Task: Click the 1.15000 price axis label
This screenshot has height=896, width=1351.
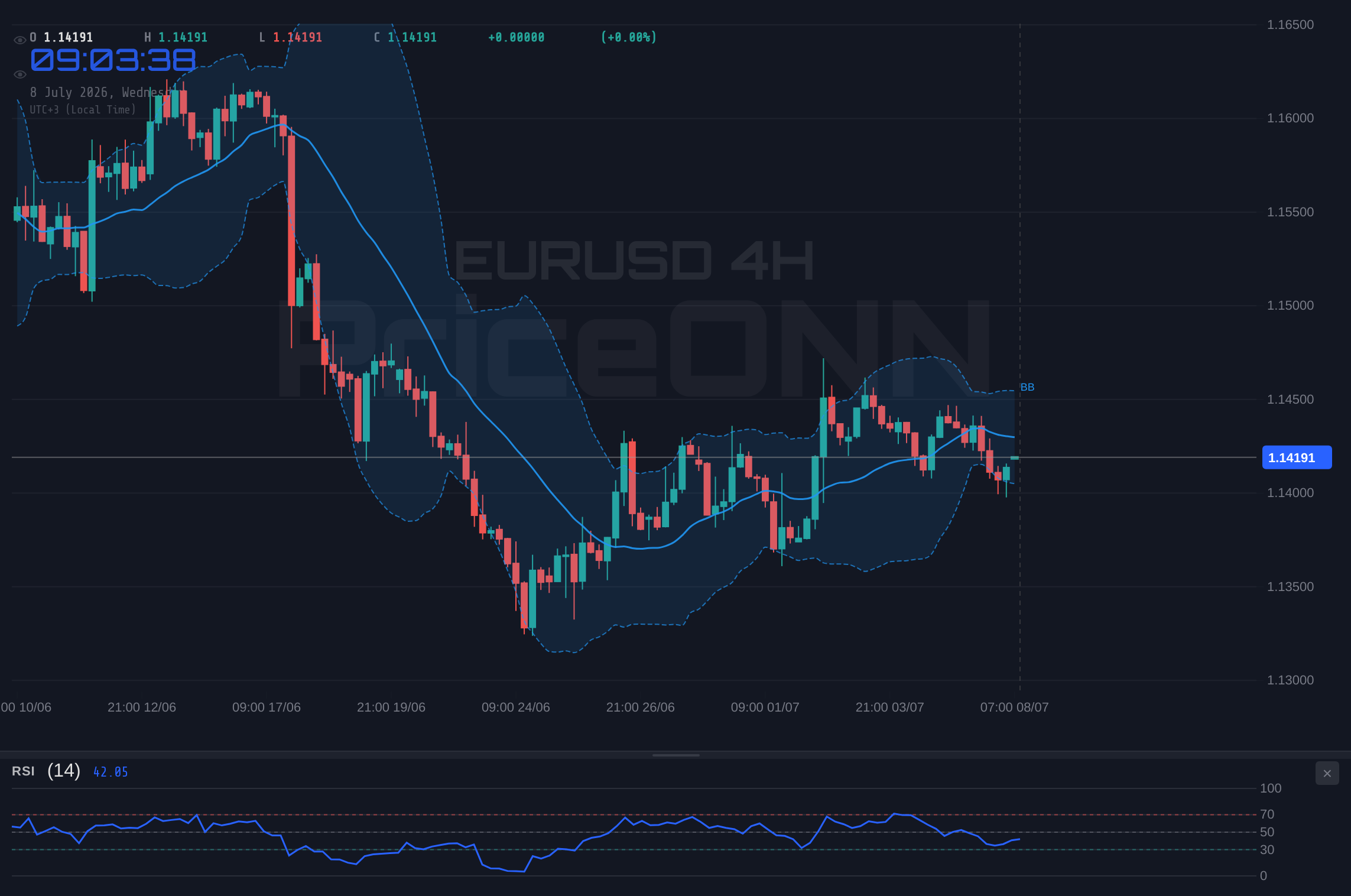Action: pos(1290,306)
